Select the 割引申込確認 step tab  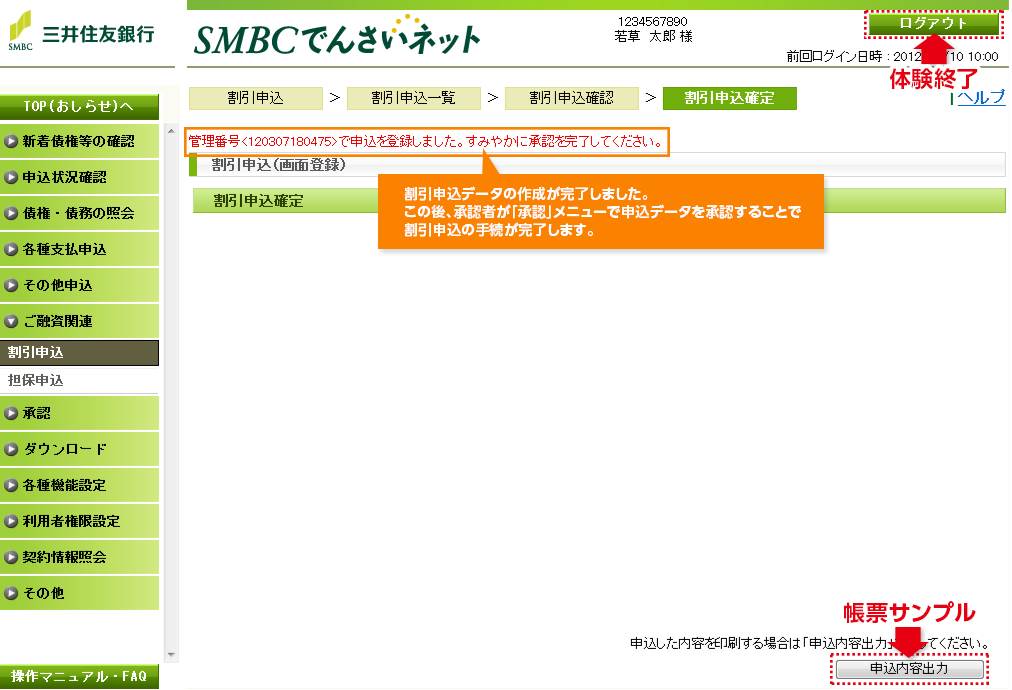click(572, 98)
